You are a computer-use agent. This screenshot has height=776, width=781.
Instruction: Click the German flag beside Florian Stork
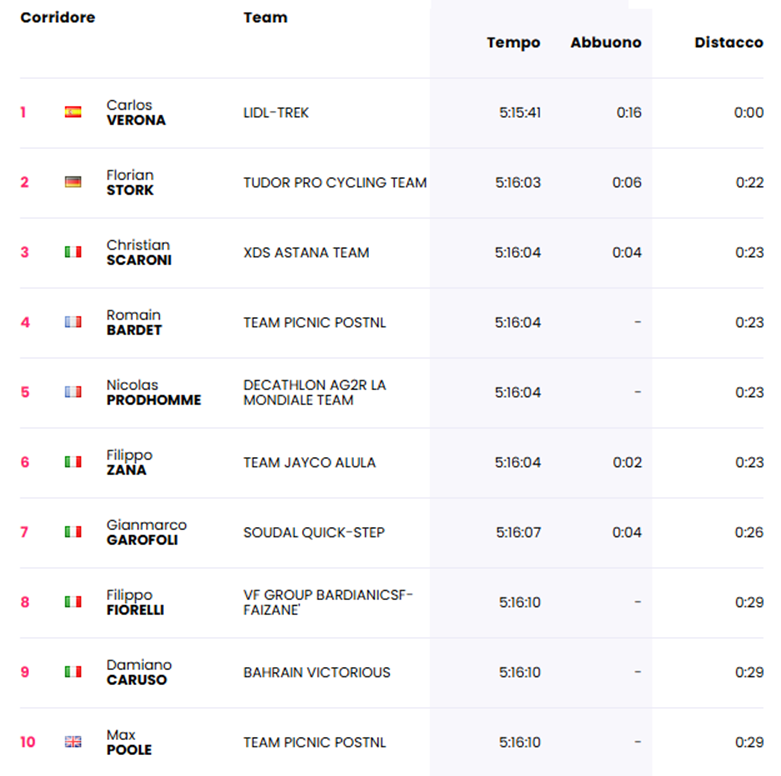73,182
